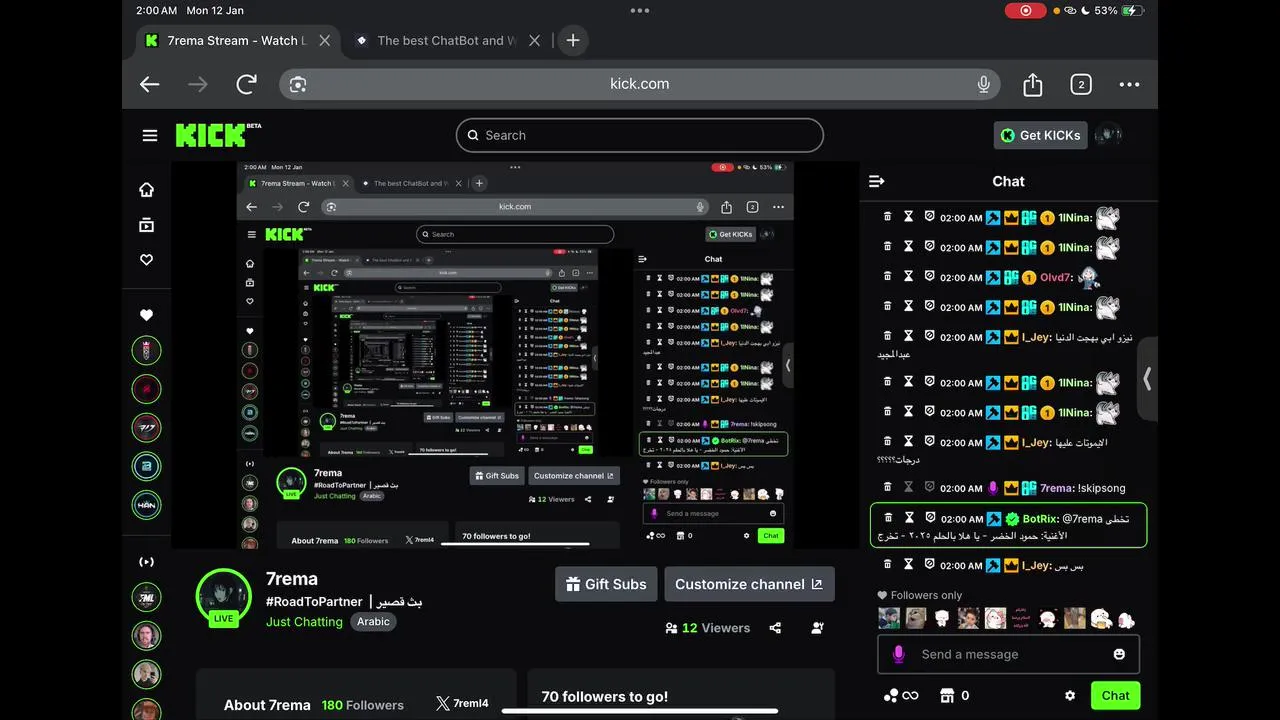Switch to The best ChatBot tab
The width and height of the screenshot is (1280, 720).
(x=447, y=40)
